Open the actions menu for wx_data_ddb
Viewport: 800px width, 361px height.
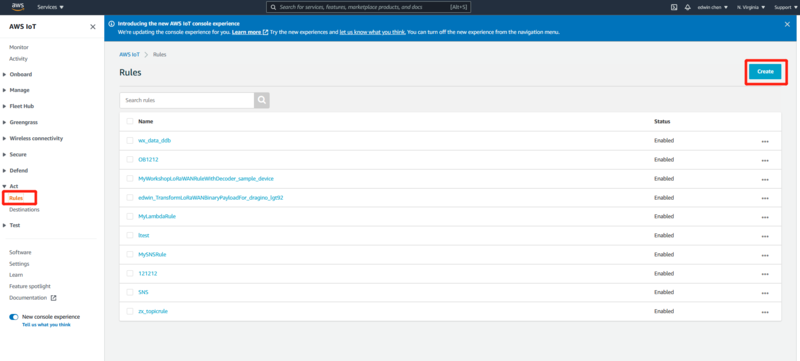click(765, 141)
